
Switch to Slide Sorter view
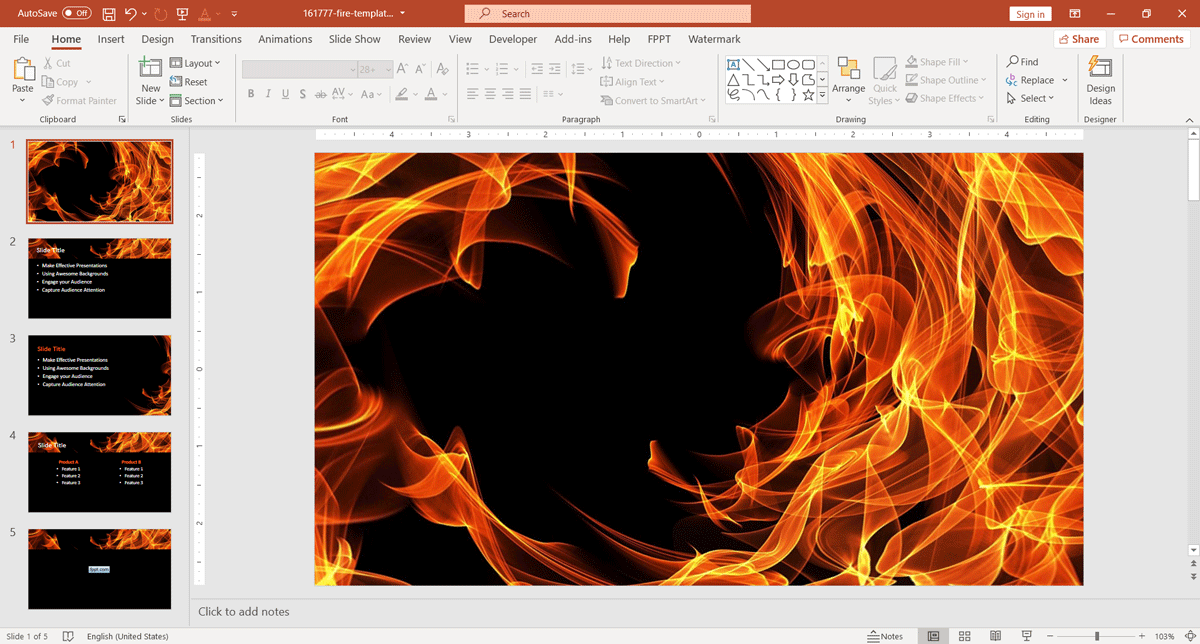(964, 636)
